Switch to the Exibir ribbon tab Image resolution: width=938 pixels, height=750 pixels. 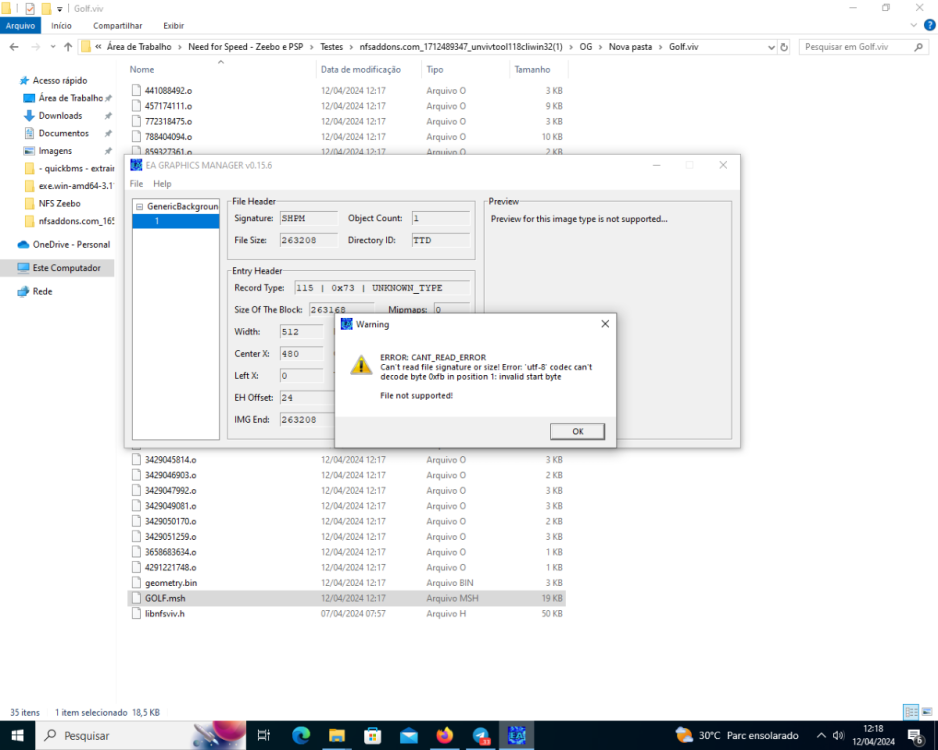[x=173, y=25]
